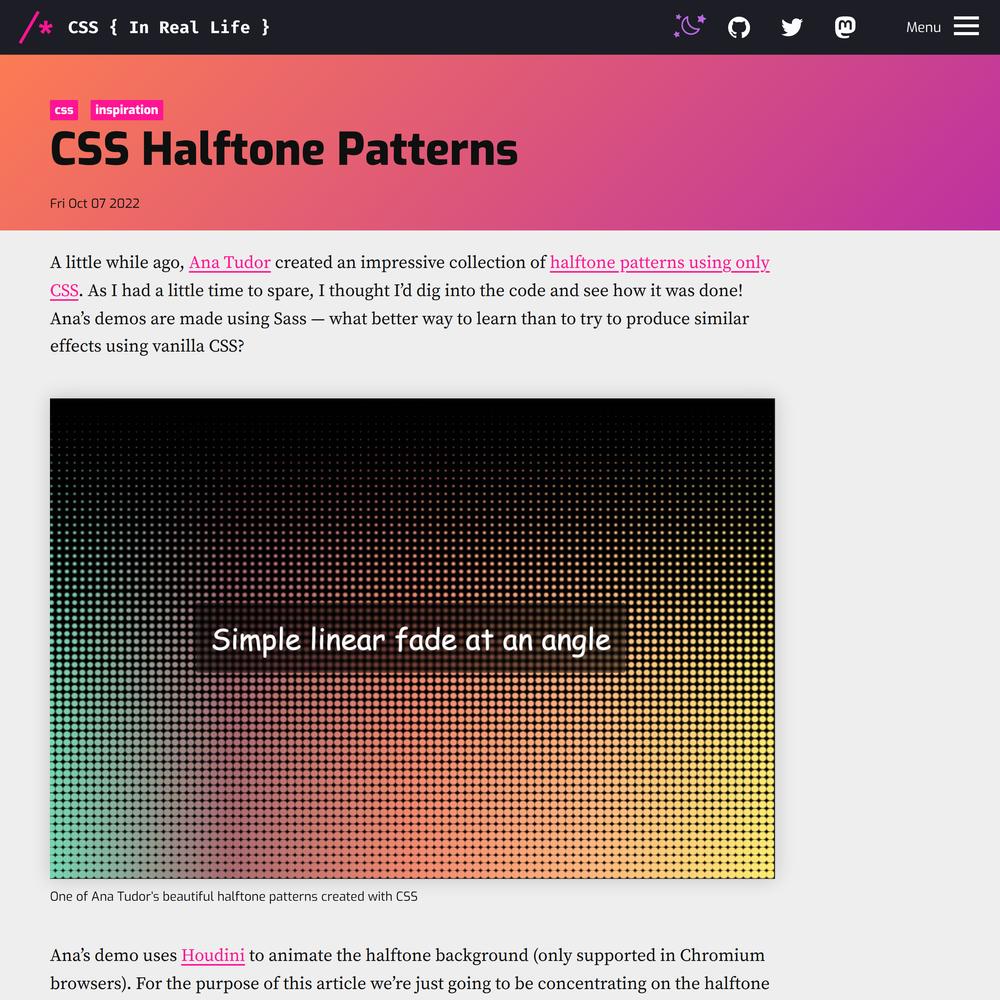Open the hamburger Menu button
The image size is (1000, 1000).
click(x=942, y=27)
